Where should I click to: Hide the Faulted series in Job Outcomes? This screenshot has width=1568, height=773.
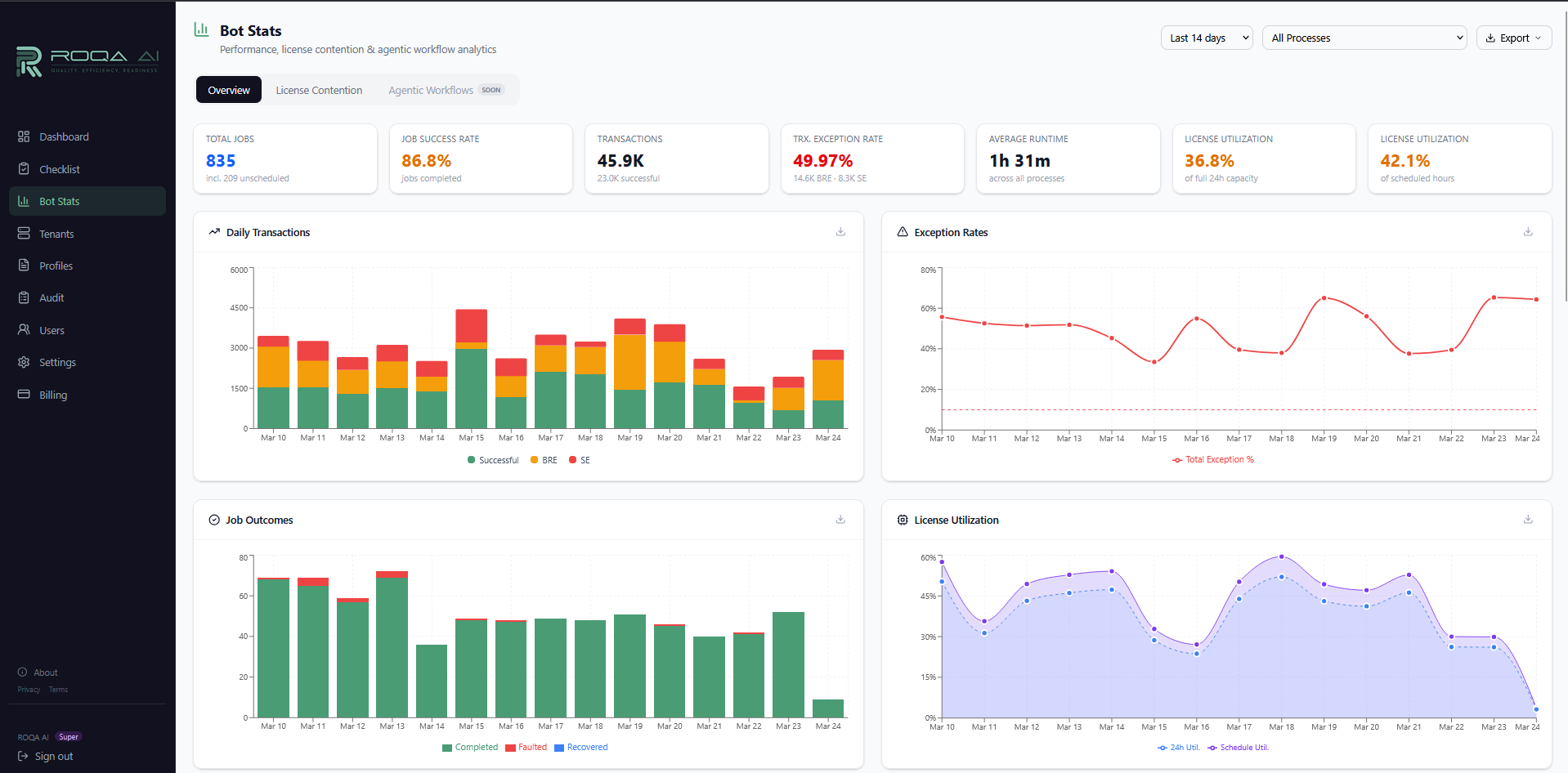(x=526, y=747)
